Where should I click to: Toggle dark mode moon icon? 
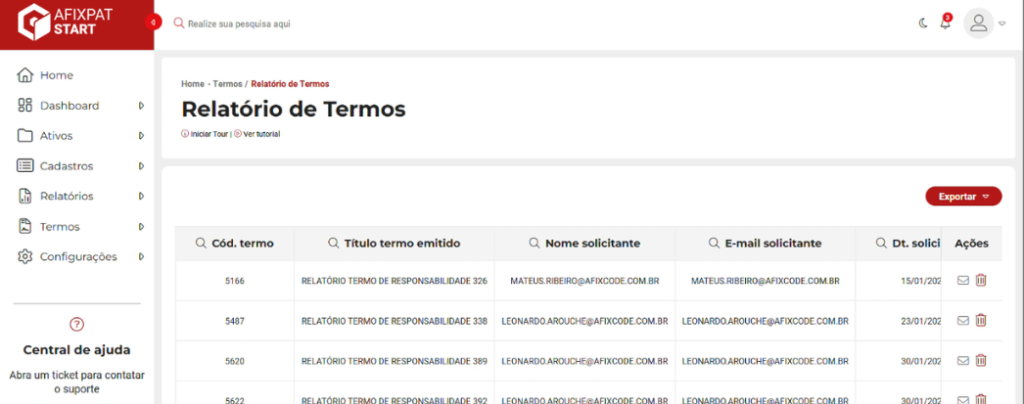coord(922,23)
